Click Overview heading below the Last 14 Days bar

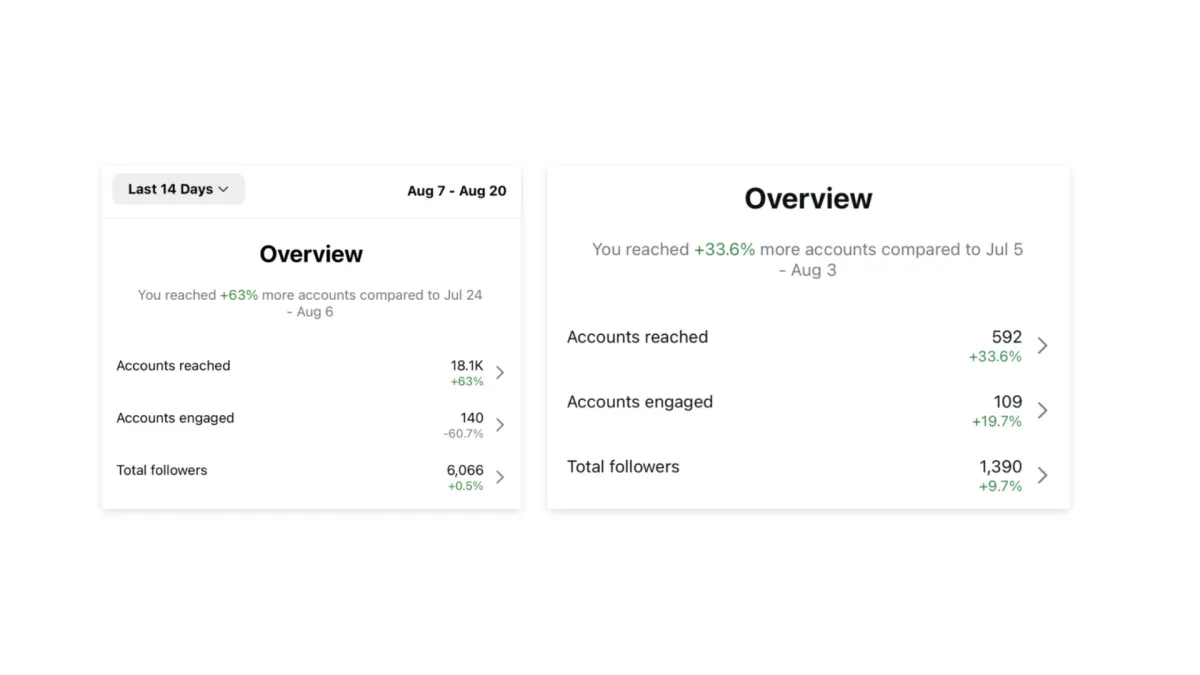tap(311, 254)
